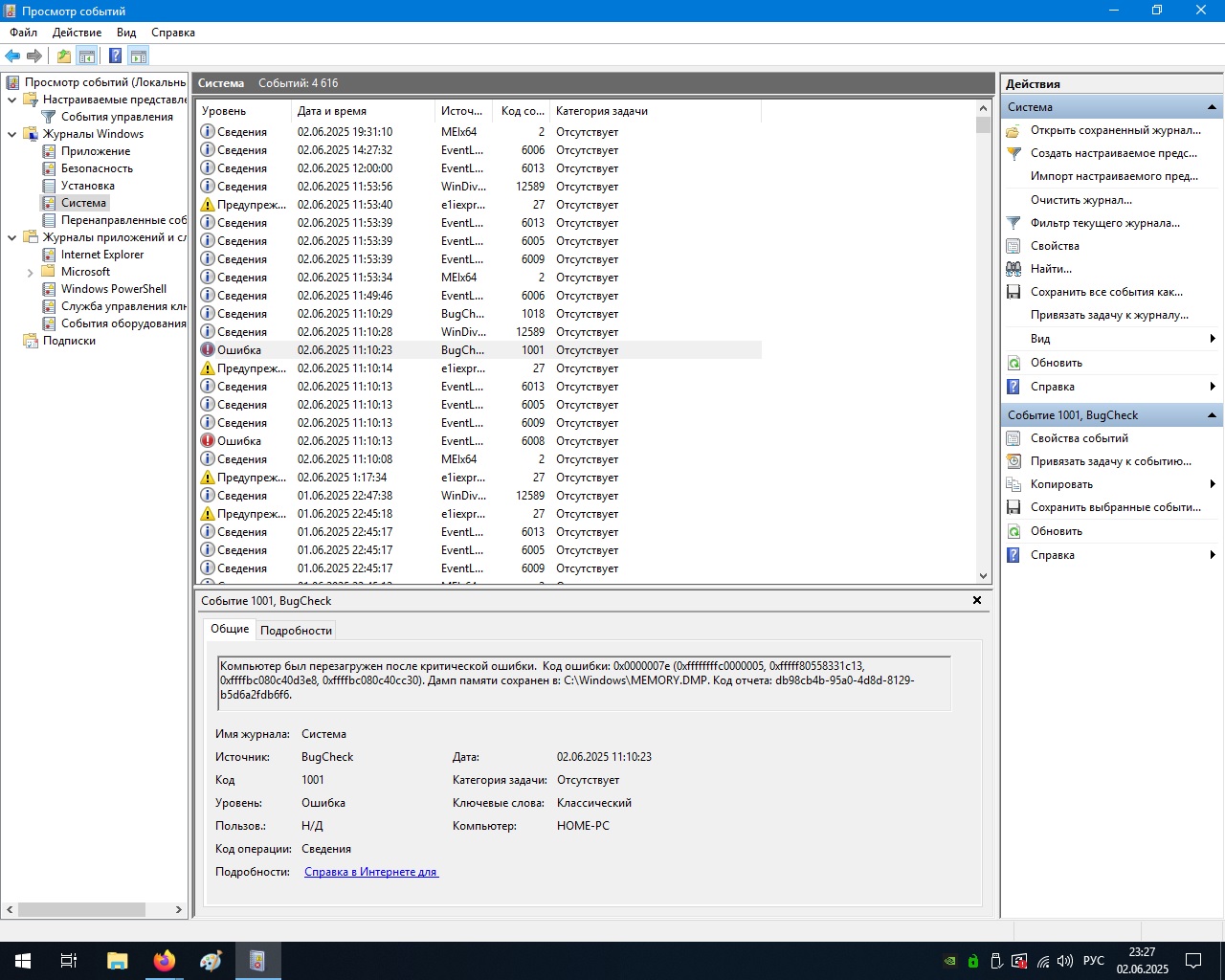Open File Explorer from the taskbar
Image resolution: width=1225 pixels, height=980 pixels.
pos(117,961)
